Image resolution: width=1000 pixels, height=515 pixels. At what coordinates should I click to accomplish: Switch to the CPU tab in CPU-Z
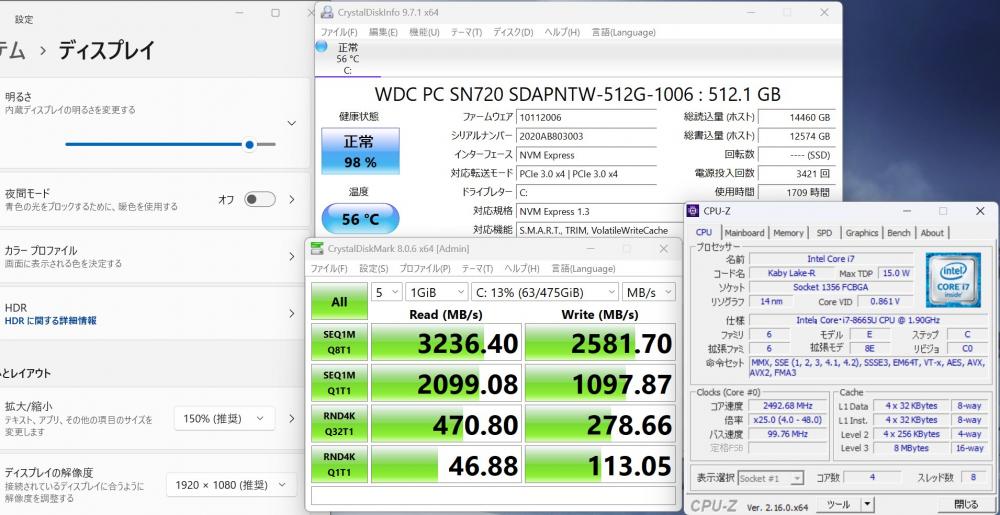704,233
